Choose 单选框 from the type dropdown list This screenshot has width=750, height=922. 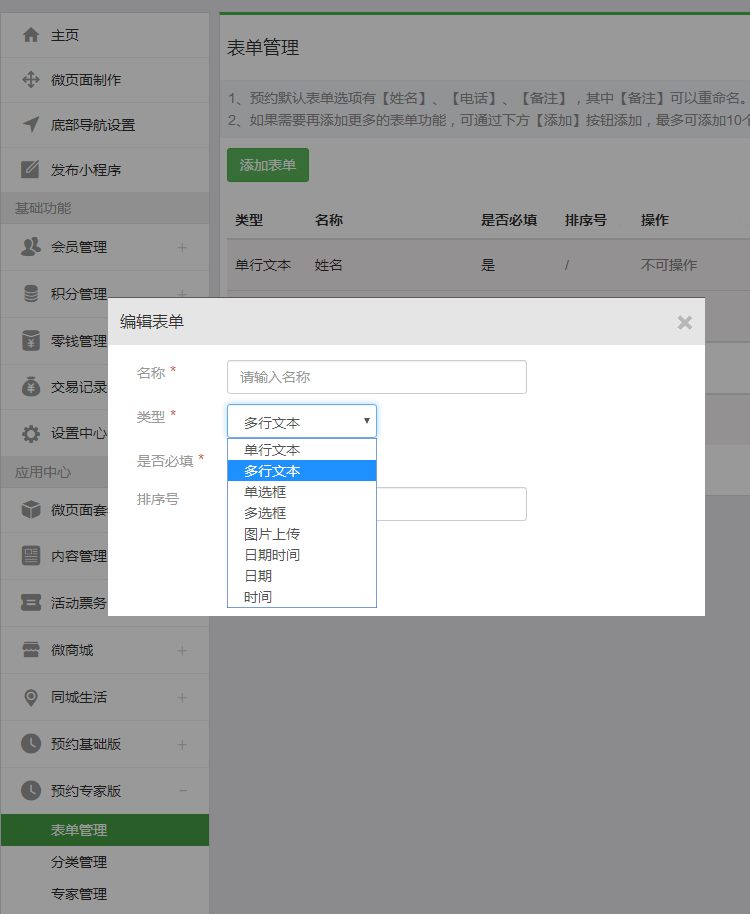pos(265,492)
